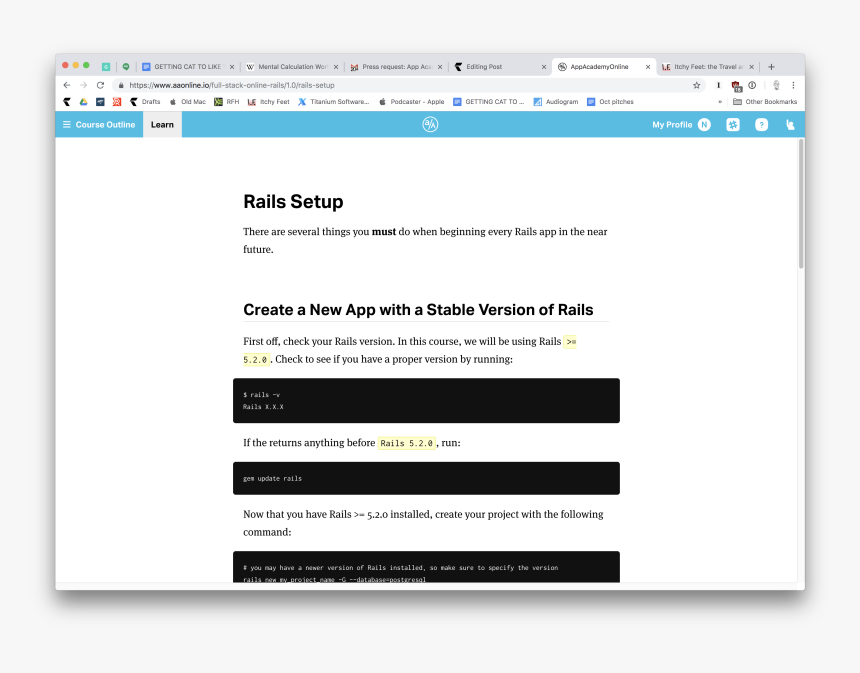Close the AppAcademyOnline tab

648,67
